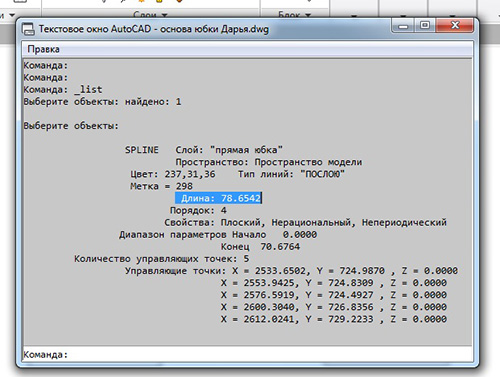Click the Порядок: 4 line

[x=198, y=211]
